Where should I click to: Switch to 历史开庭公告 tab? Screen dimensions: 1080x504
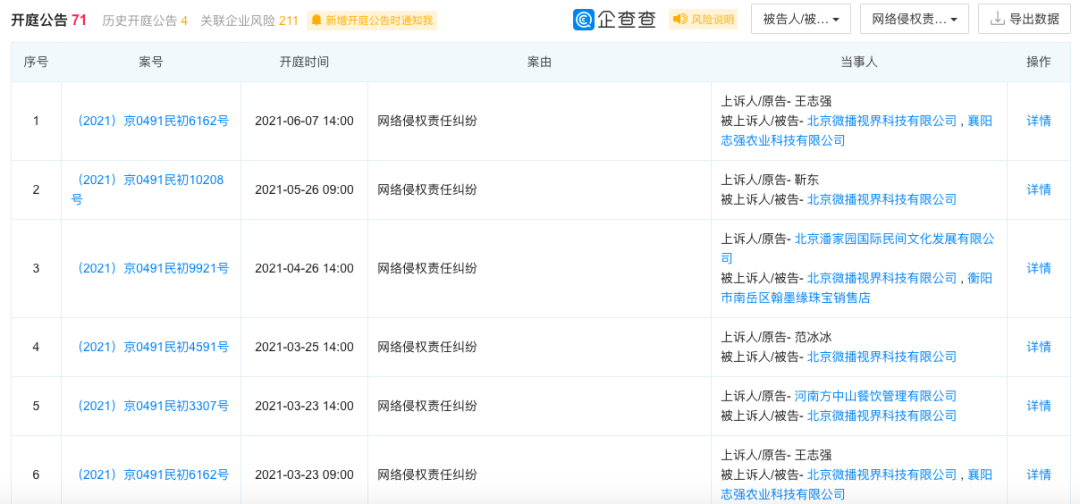coord(144,20)
